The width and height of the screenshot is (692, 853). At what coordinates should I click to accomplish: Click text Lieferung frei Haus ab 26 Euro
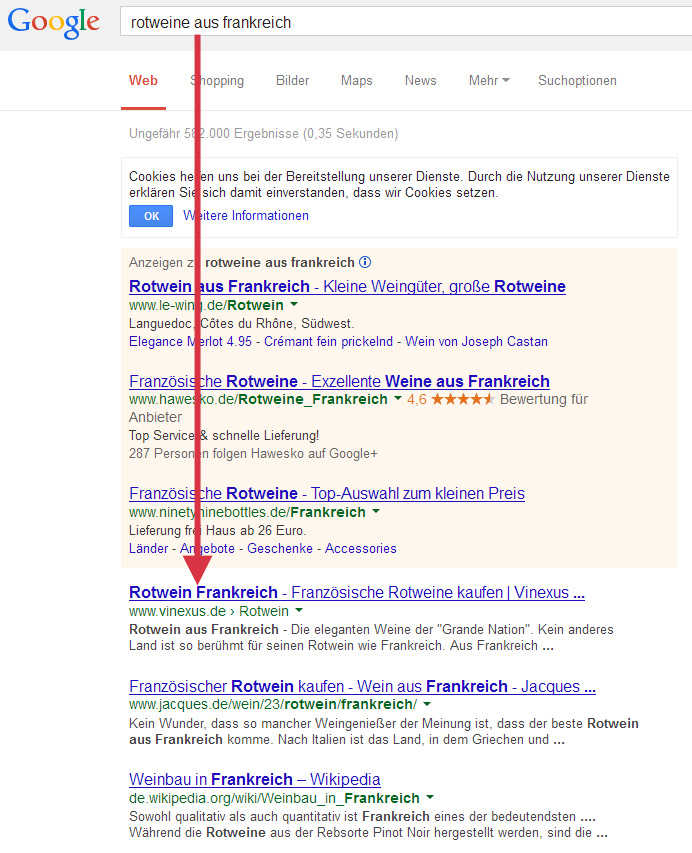pyautogui.click(x=218, y=530)
